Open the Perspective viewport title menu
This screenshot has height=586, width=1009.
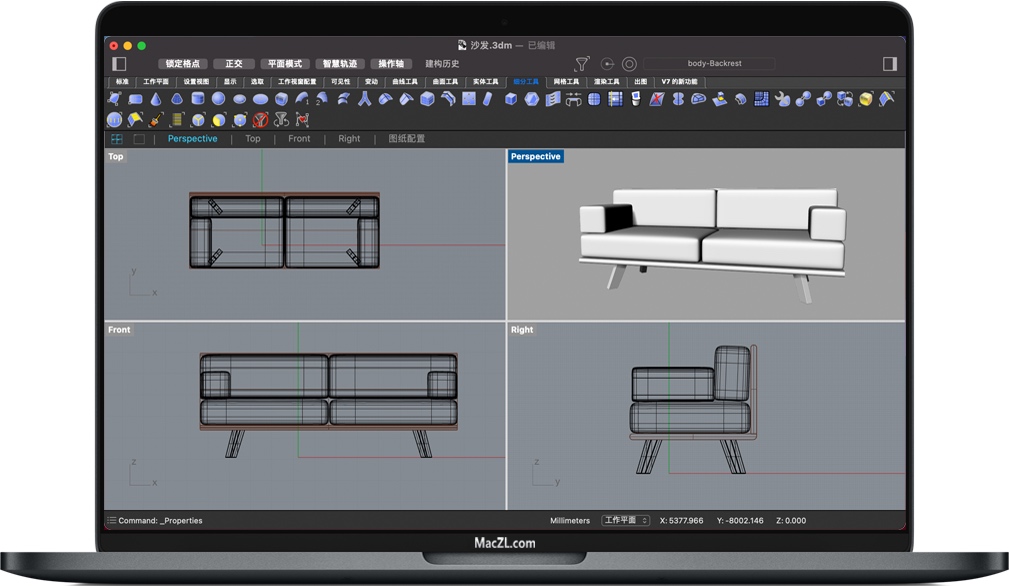tap(536, 157)
